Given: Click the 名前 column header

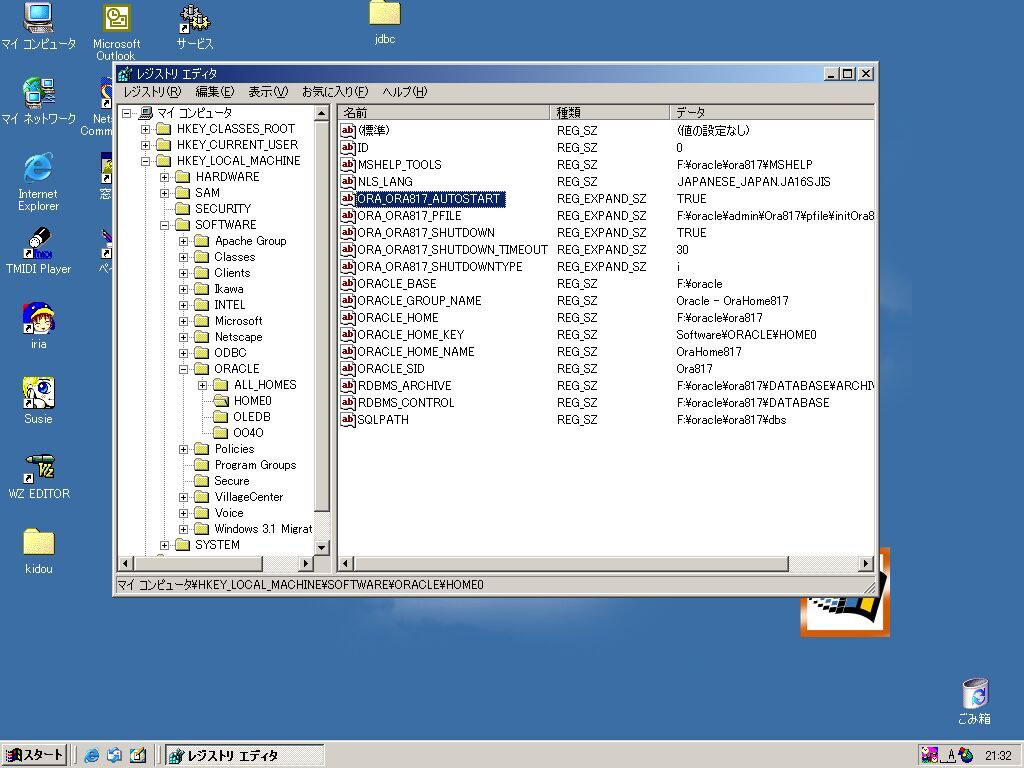Looking at the screenshot, I should 444,112.
